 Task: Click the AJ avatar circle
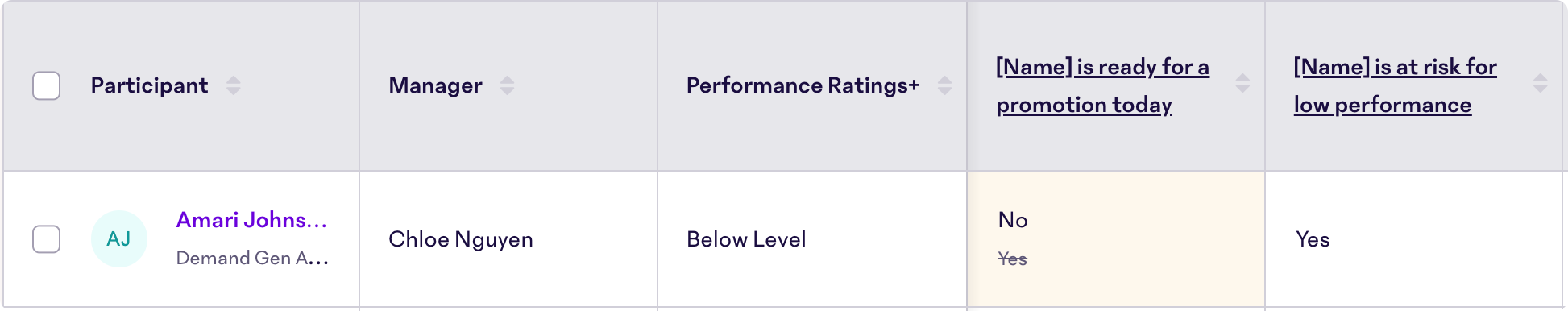point(119,239)
